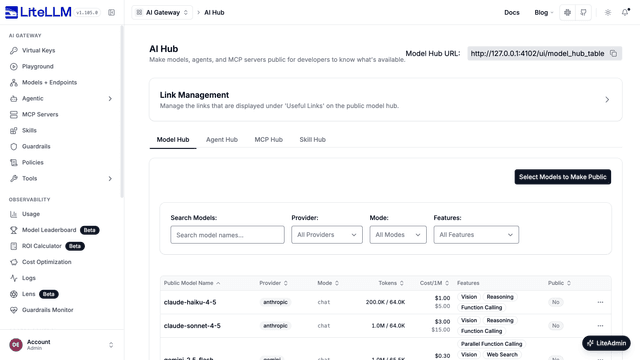Click the v1.105.0 version badge
The height and width of the screenshot is (360, 640).
pos(87,13)
